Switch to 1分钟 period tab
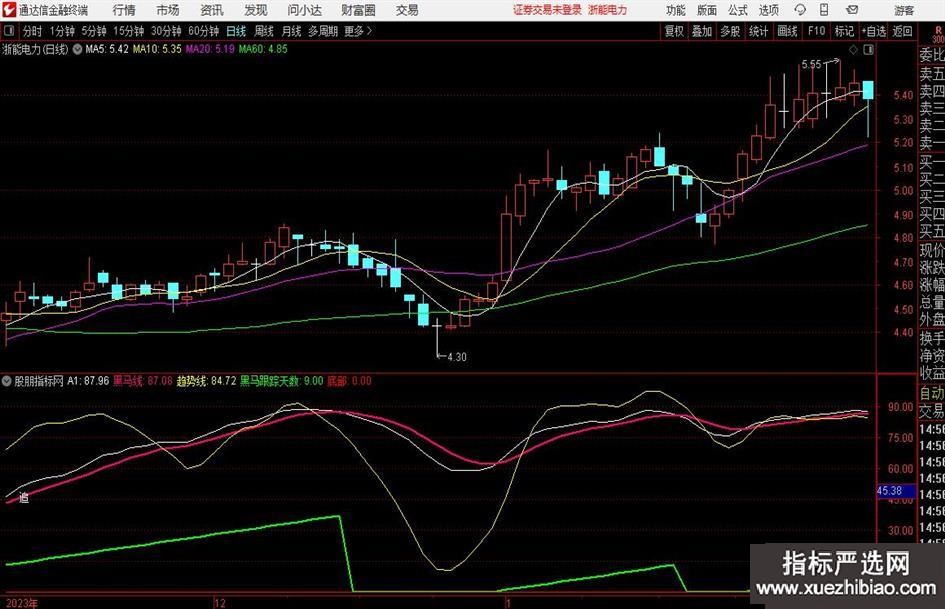 click(62, 31)
